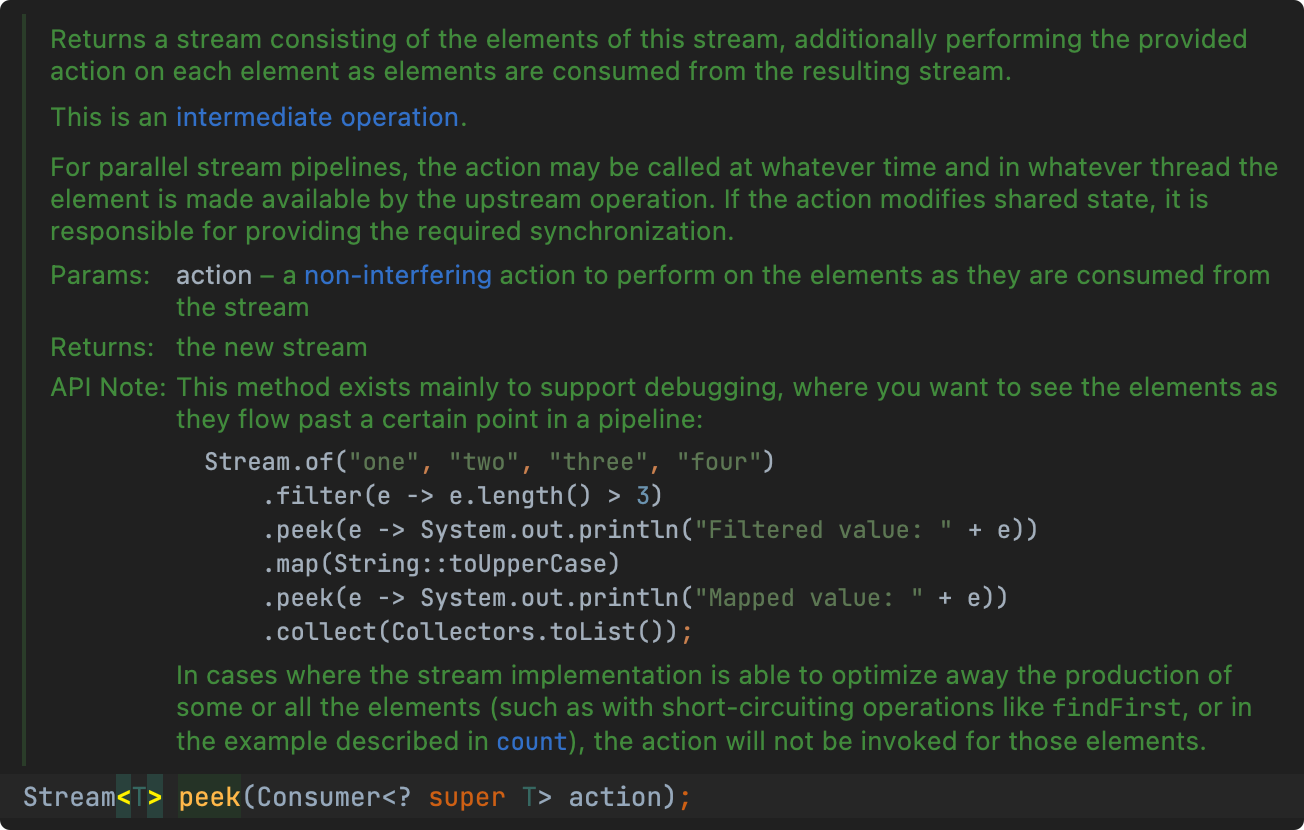Click the "Params:" section label
Viewport: 1304px width, 830px height.
101,275
